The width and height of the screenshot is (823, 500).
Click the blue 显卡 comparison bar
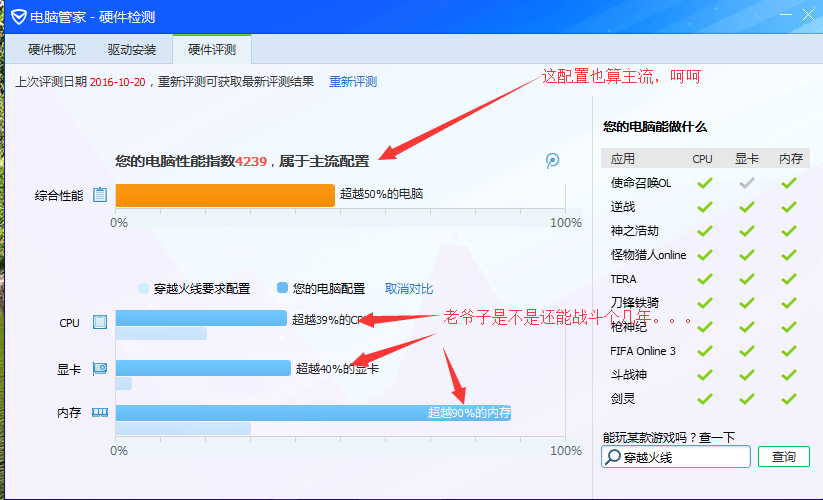point(203,368)
